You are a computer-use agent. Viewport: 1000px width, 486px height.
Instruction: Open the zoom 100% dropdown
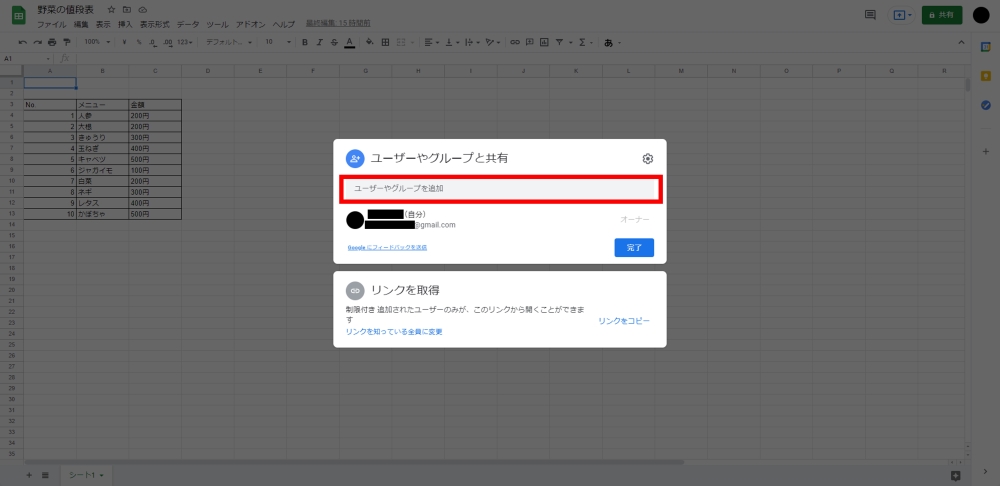(x=98, y=42)
